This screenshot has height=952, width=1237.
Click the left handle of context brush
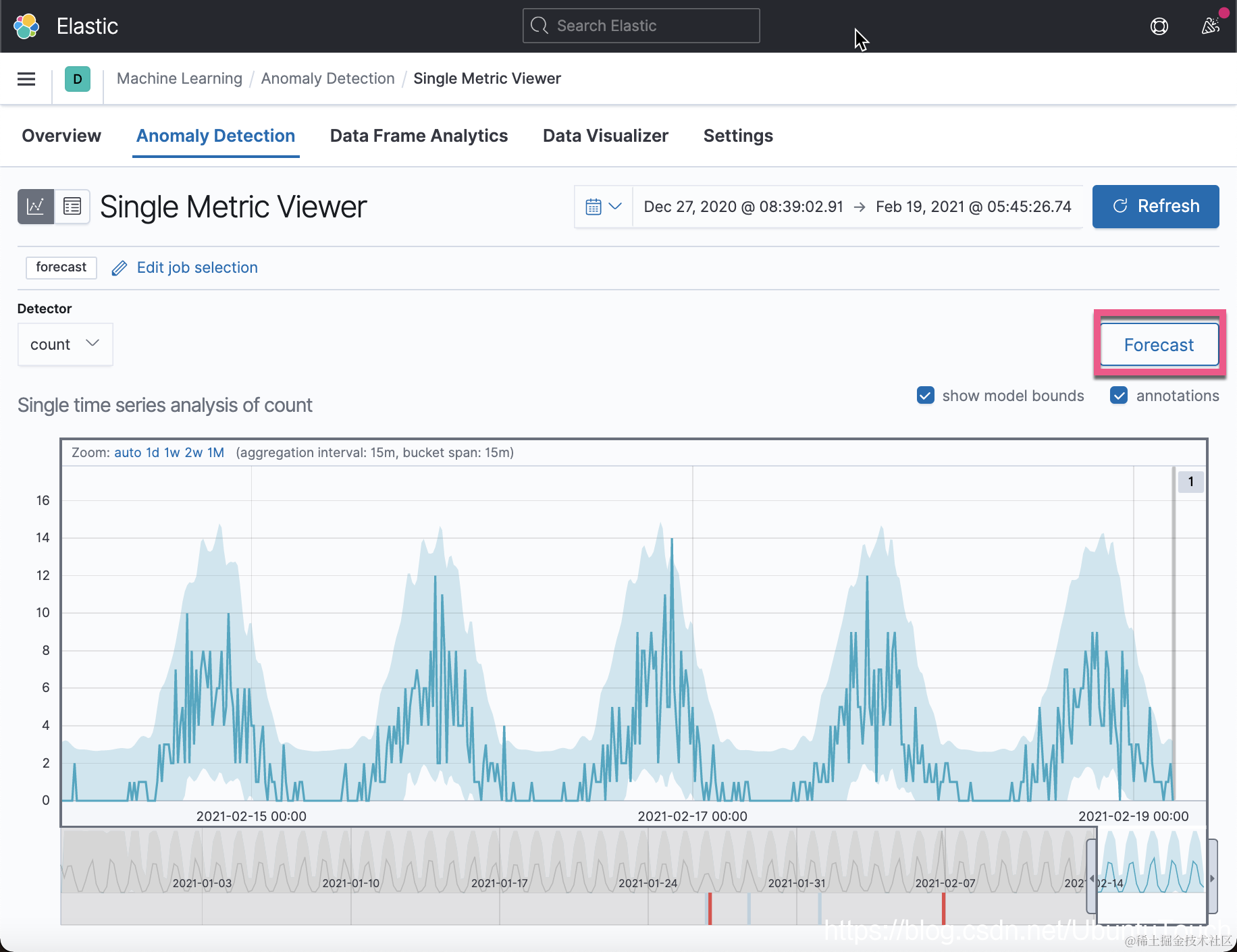(x=1091, y=877)
